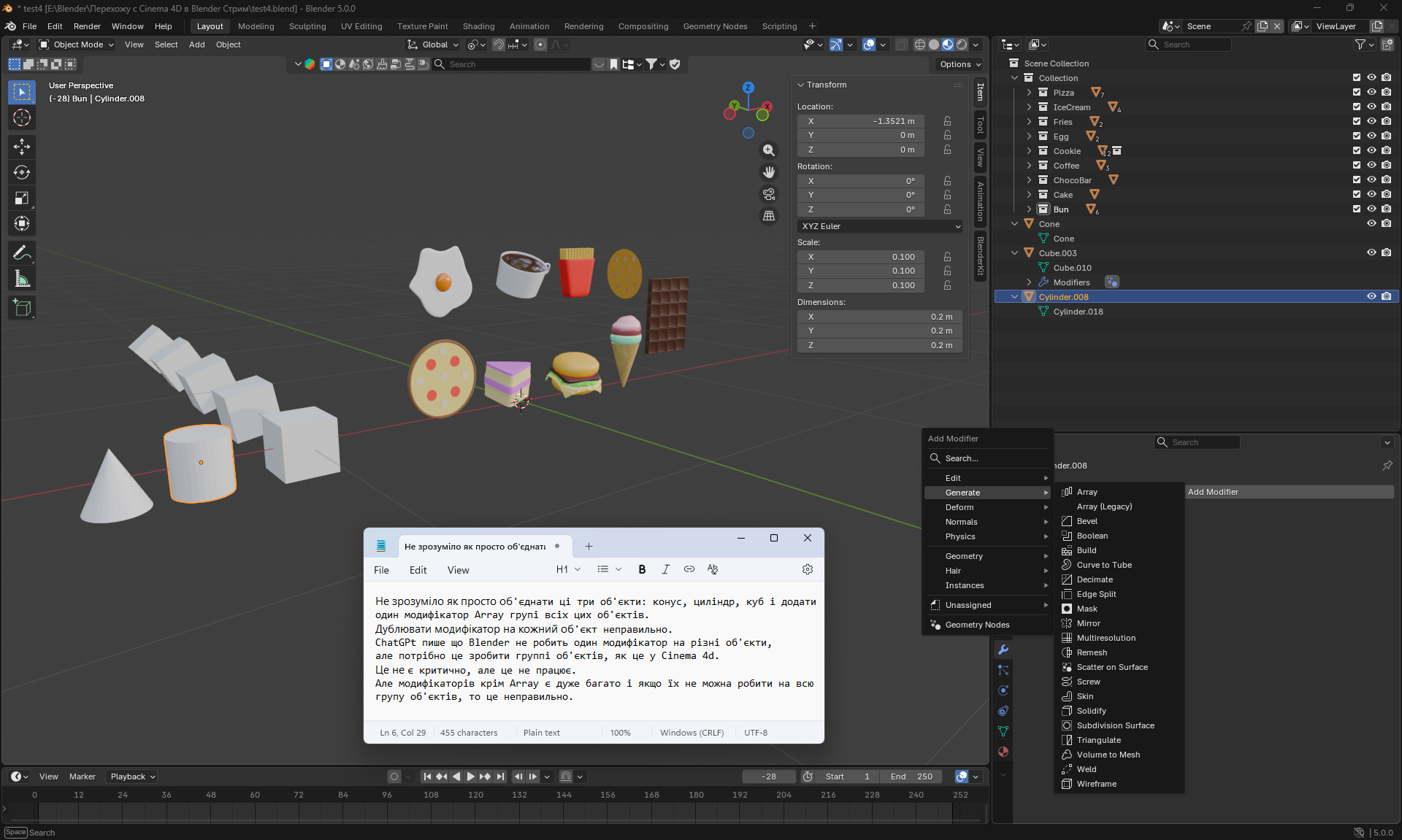Open the XYZ Euler rotation mode dropdown
1402x840 pixels.
click(x=880, y=226)
